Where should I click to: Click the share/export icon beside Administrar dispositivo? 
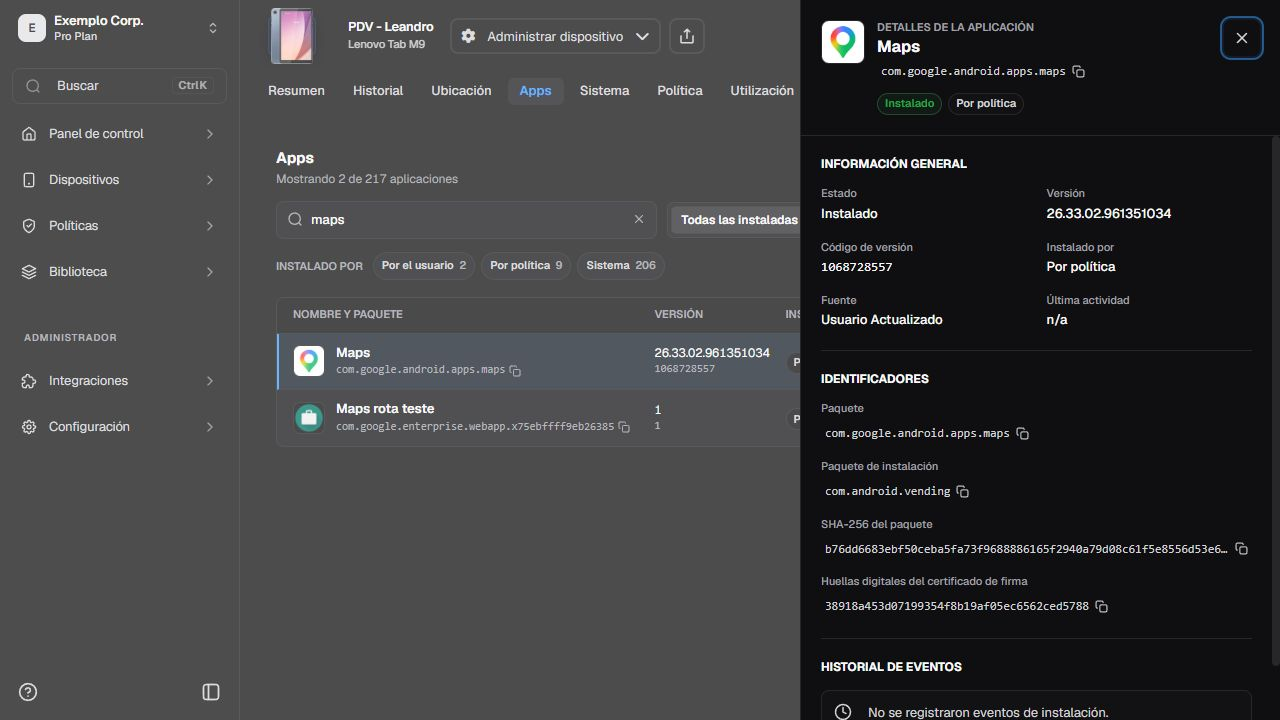click(x=686, y=36)
